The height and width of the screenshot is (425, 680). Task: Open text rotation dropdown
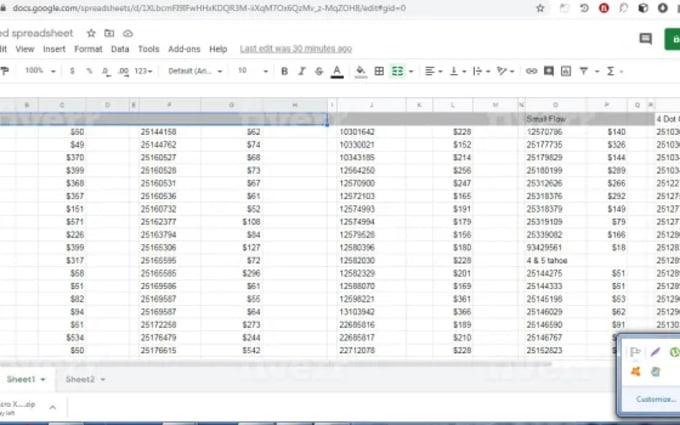click(505, 71)
